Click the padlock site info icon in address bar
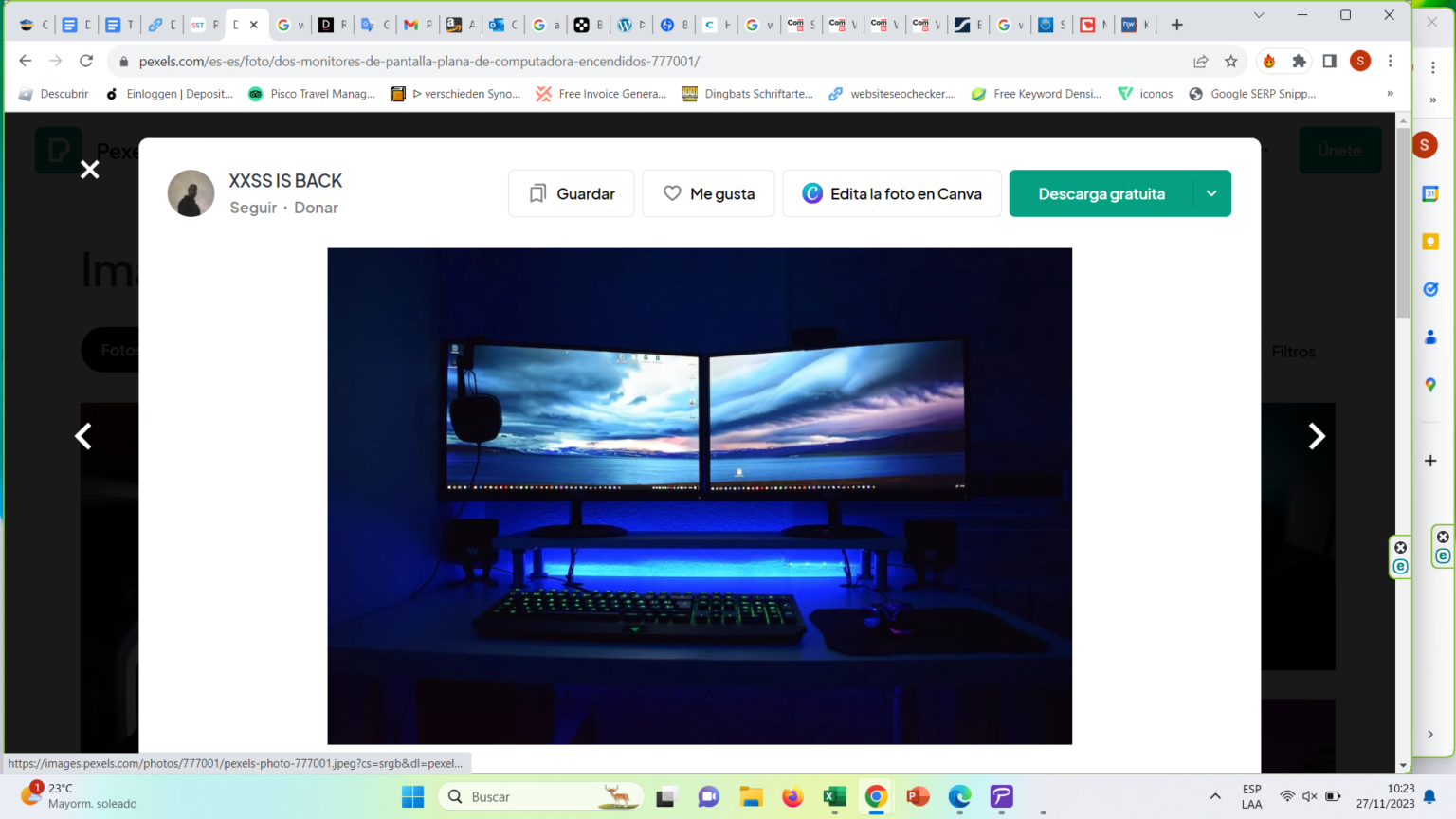 (x=123, y=59)
